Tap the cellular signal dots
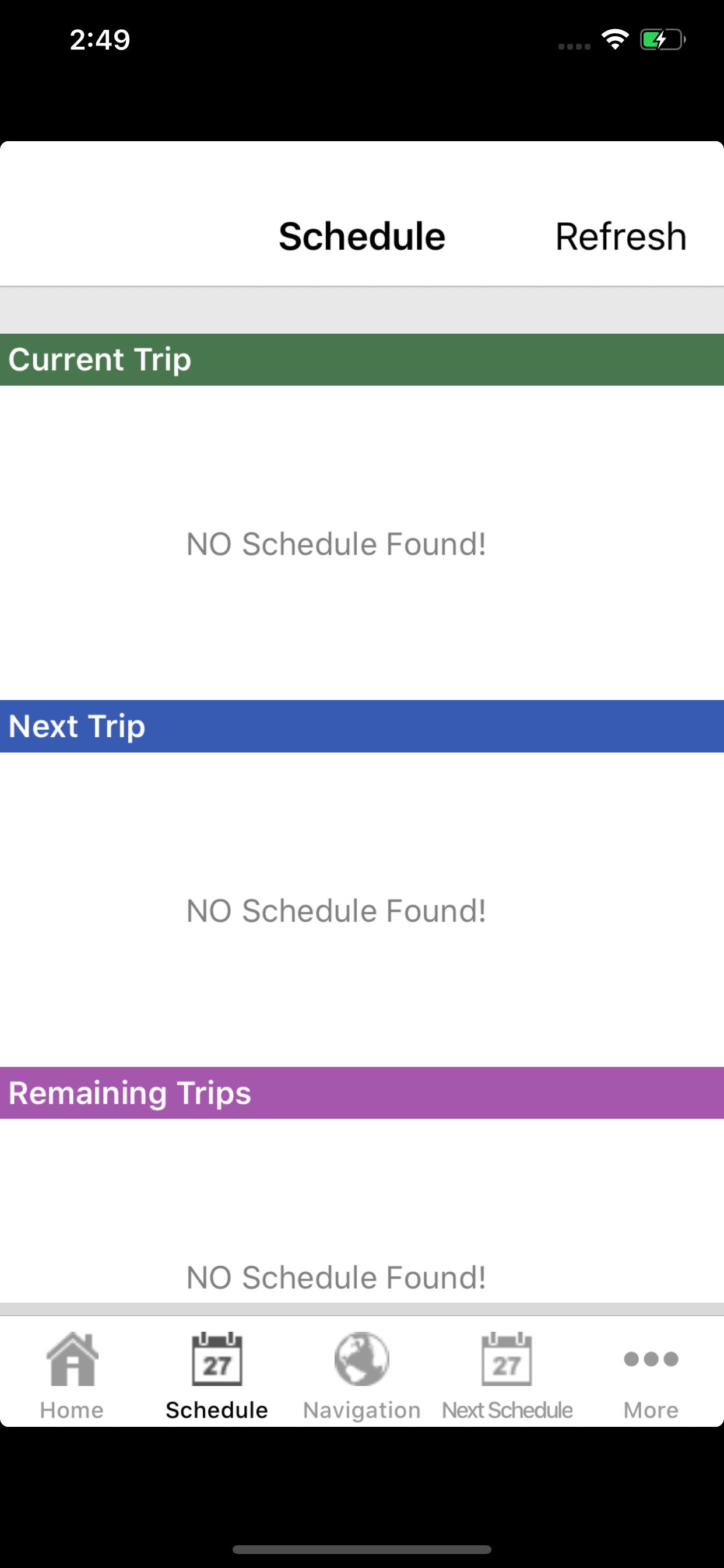 pyautogui.click(x=574, y=46)
